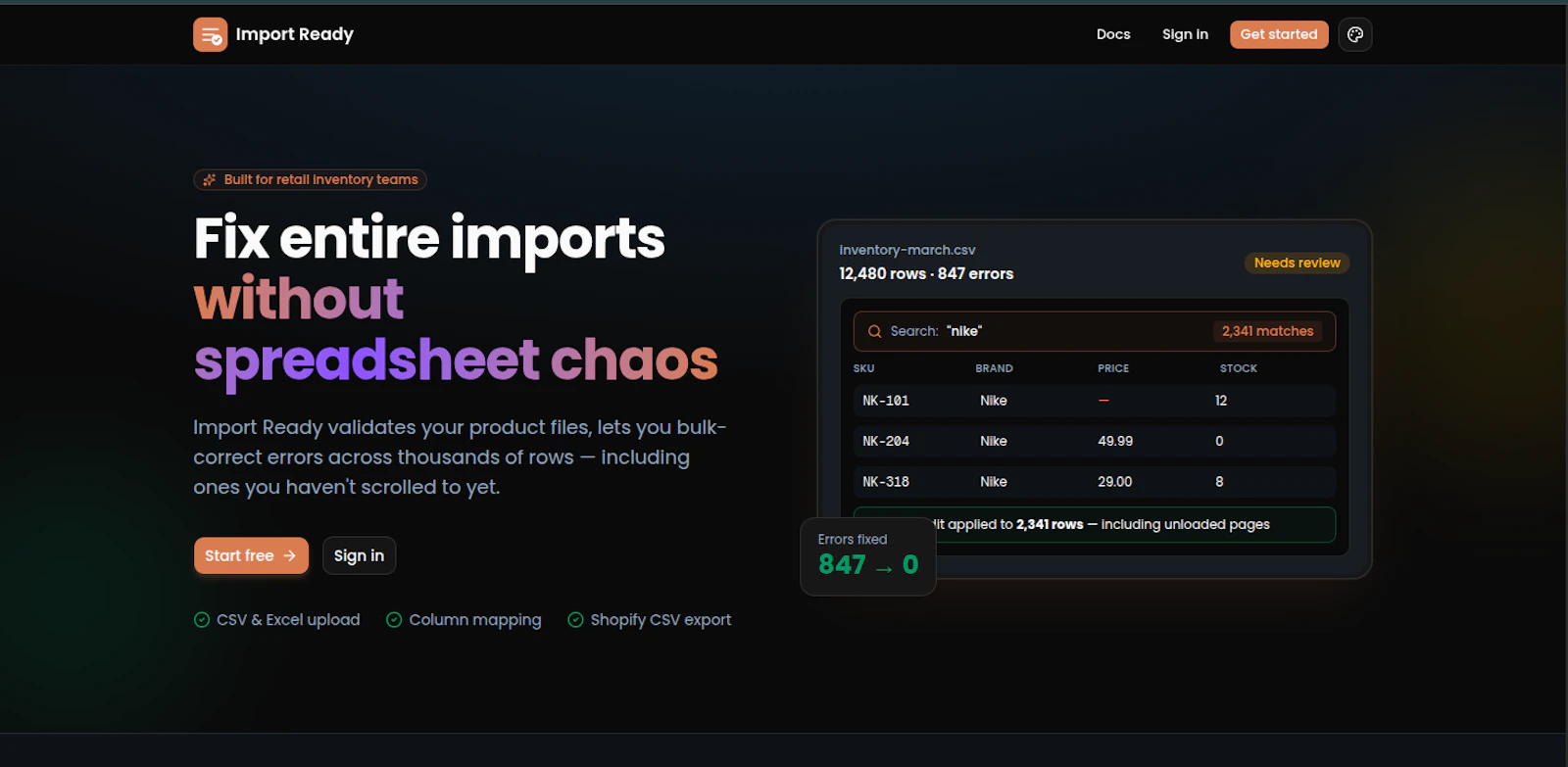Click the PRICE column header

[x=1113, y=368]
